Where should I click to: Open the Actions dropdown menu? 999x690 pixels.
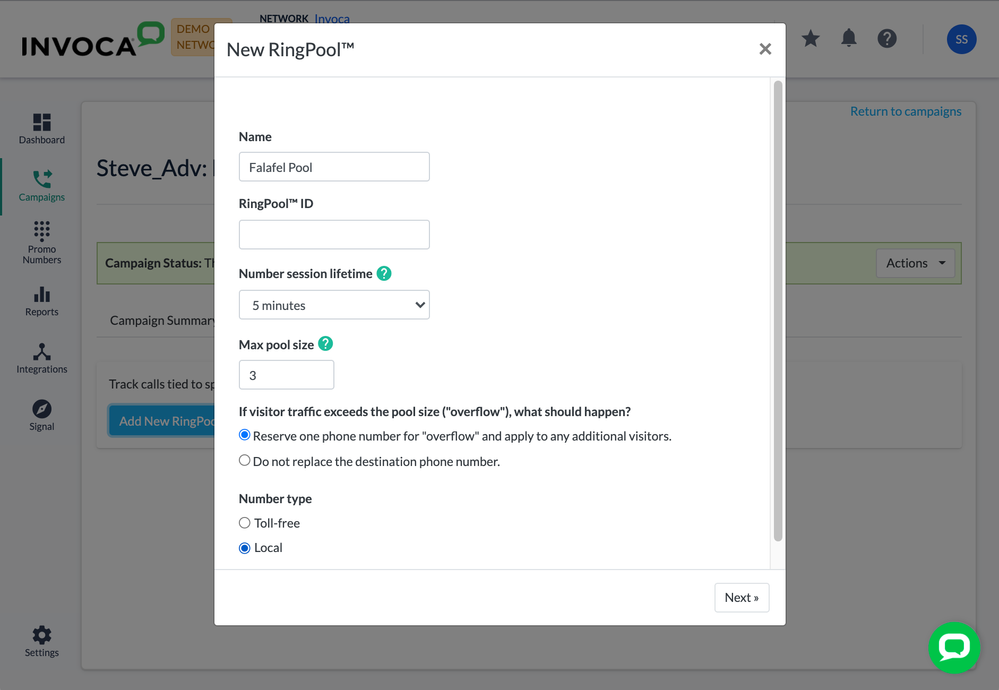tap(914, 263)
